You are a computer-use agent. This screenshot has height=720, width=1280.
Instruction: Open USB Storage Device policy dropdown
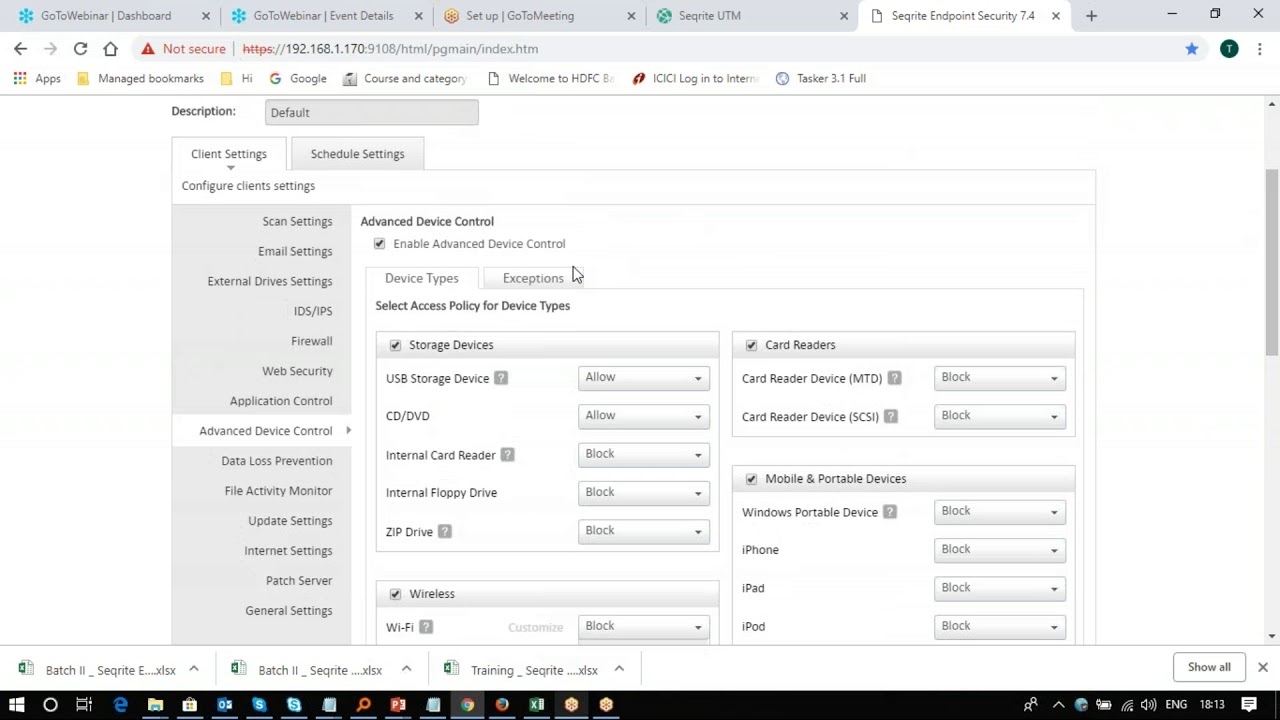click(x=644, y=378)
